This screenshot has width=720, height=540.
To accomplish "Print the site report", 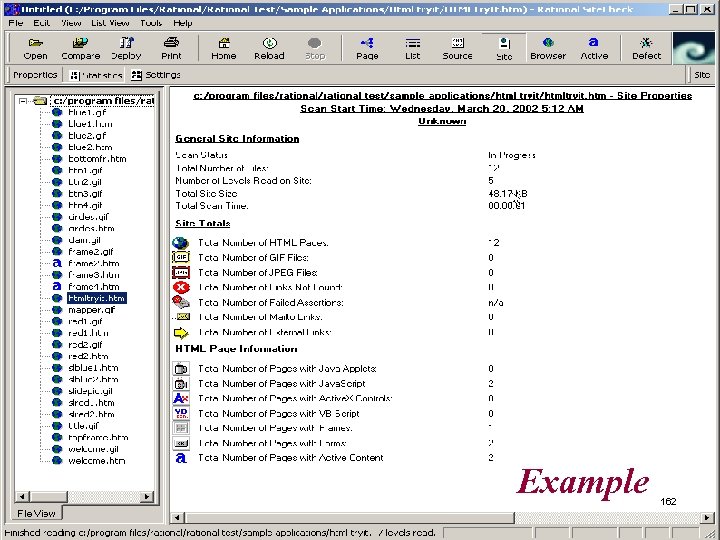I will [171, 49].
